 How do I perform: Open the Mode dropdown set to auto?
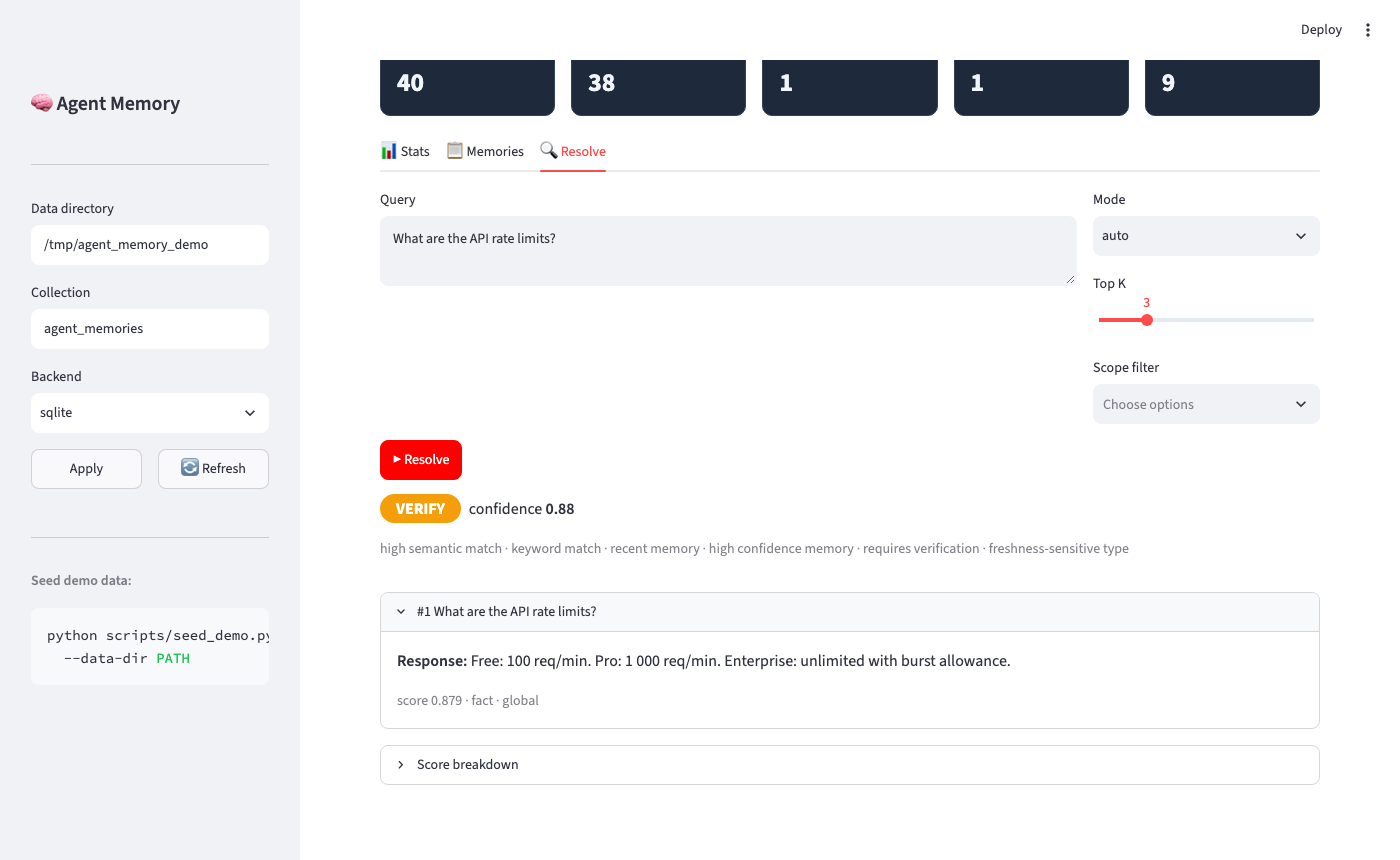[1206, 236]
